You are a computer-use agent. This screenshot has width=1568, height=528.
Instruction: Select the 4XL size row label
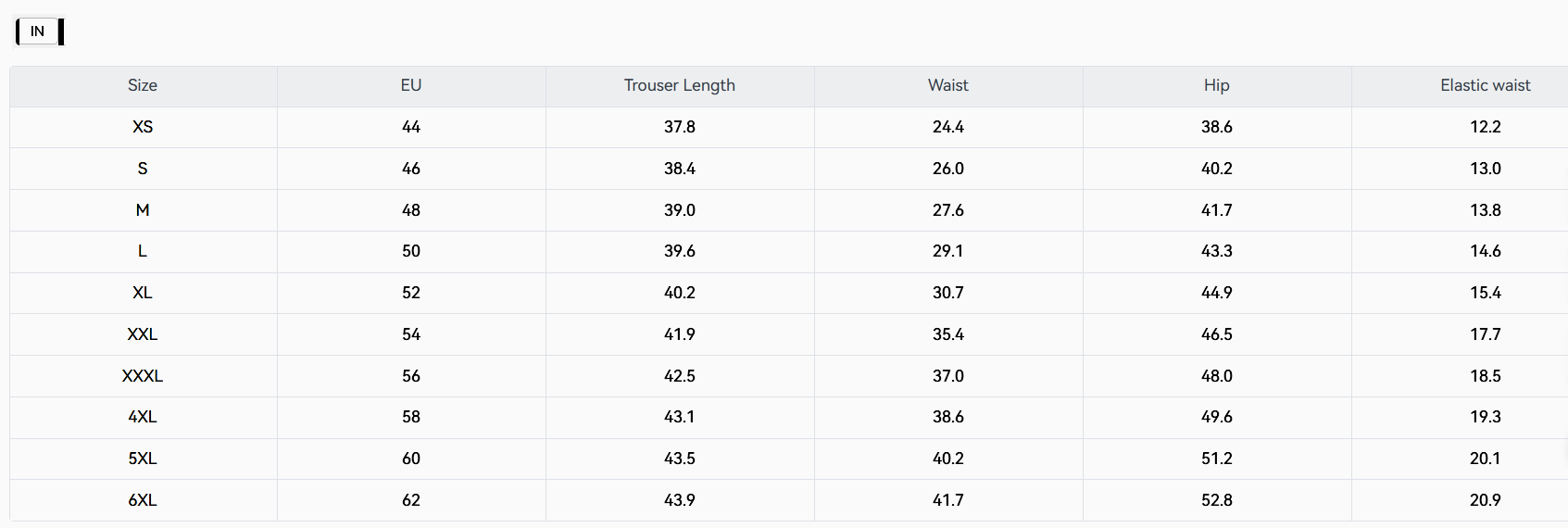click(143, 417)
